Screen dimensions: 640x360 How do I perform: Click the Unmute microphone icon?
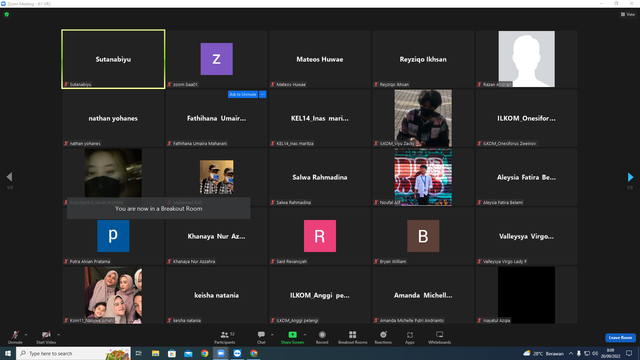[15, 335]
